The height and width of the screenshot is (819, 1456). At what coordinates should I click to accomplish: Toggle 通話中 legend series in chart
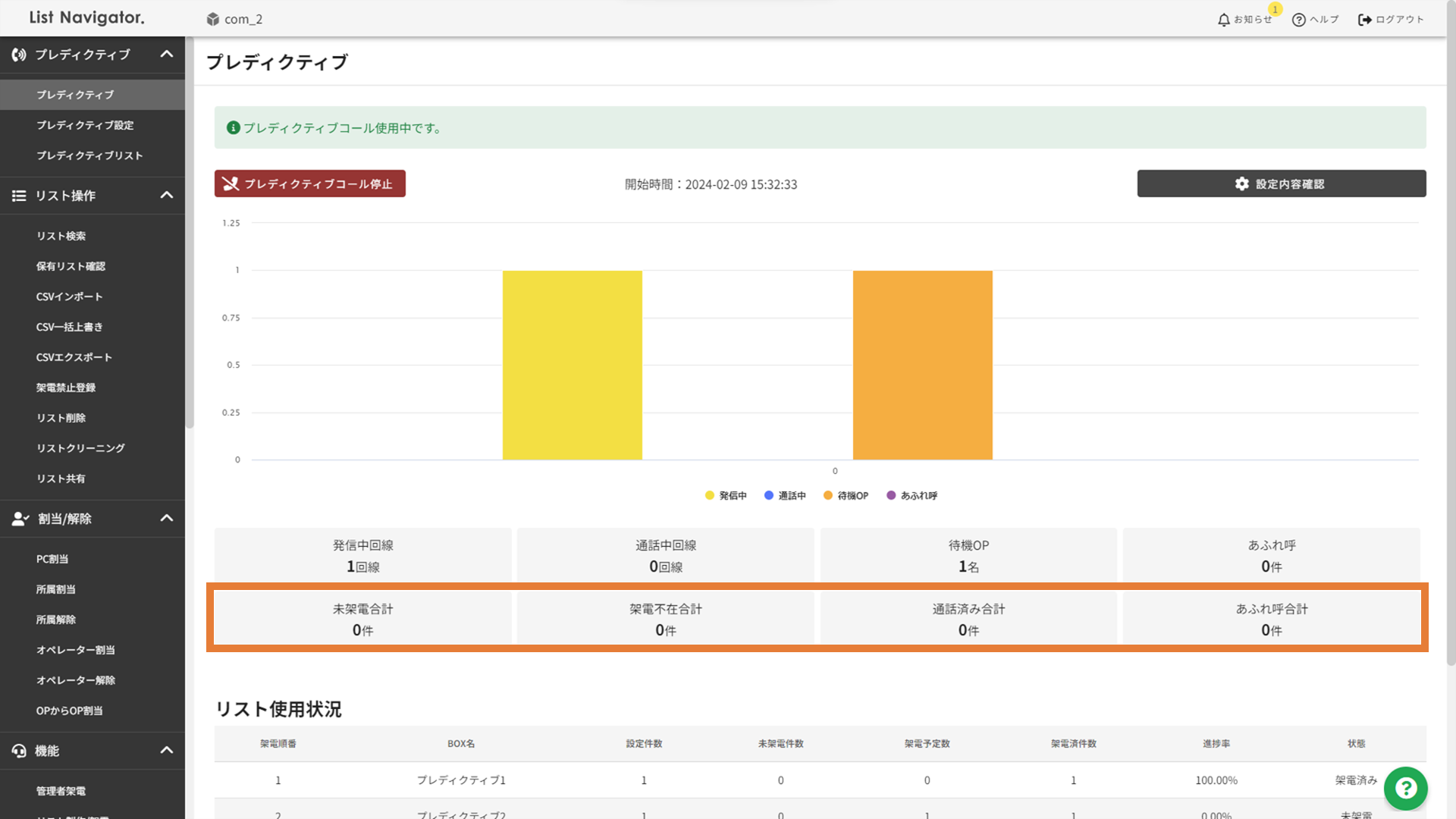tap(785, 495)
